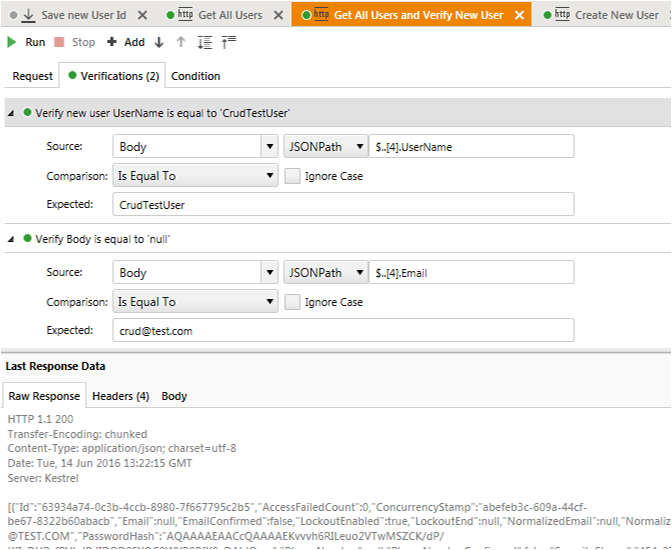The width and height of the screenshot is (672, 550).
Task: Enable Ignore Case for Email verification
Action: [292, 302]
